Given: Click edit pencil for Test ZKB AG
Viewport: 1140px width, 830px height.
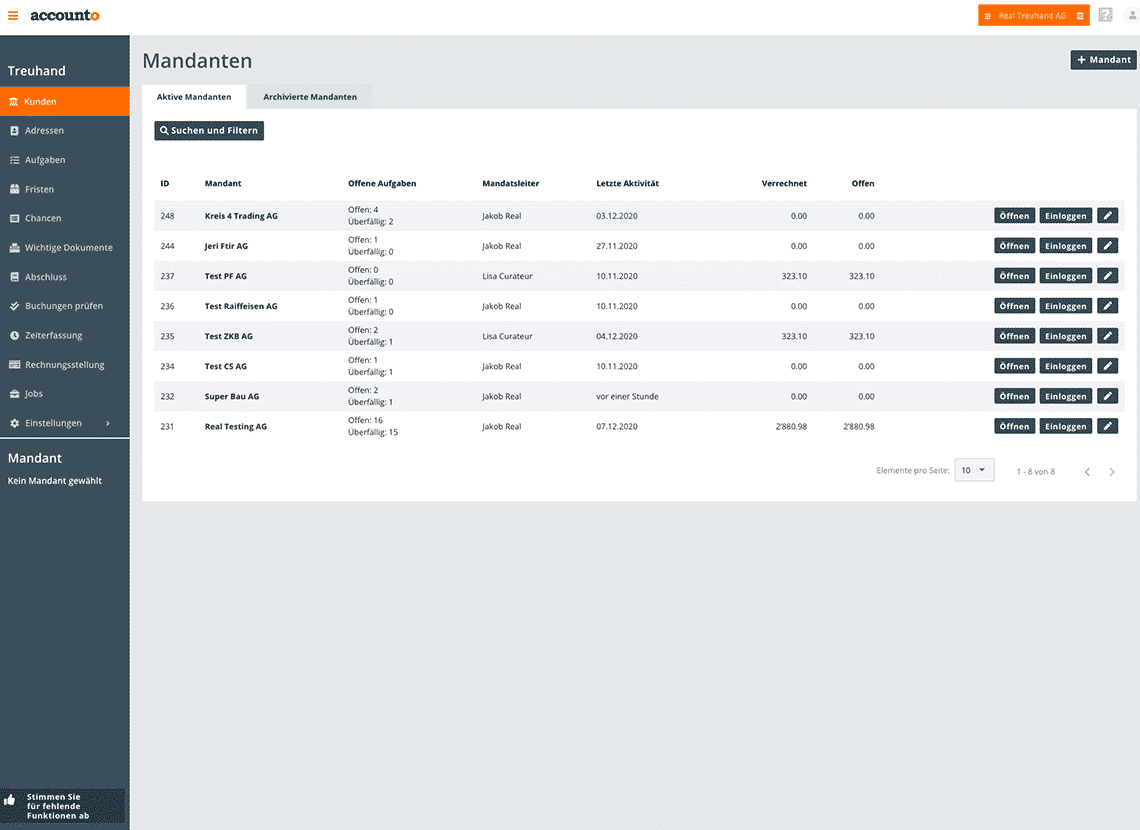Looking at the screenshot, I should click(x=1107, y=337).
